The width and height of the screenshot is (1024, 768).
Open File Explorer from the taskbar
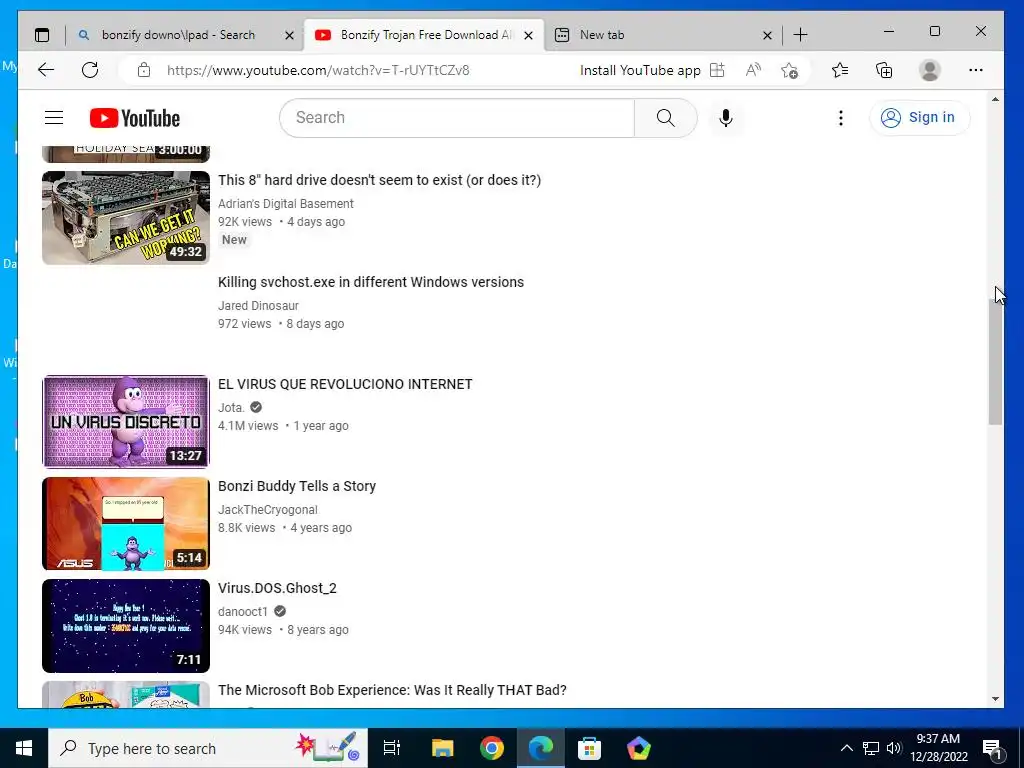coord(442,748)
